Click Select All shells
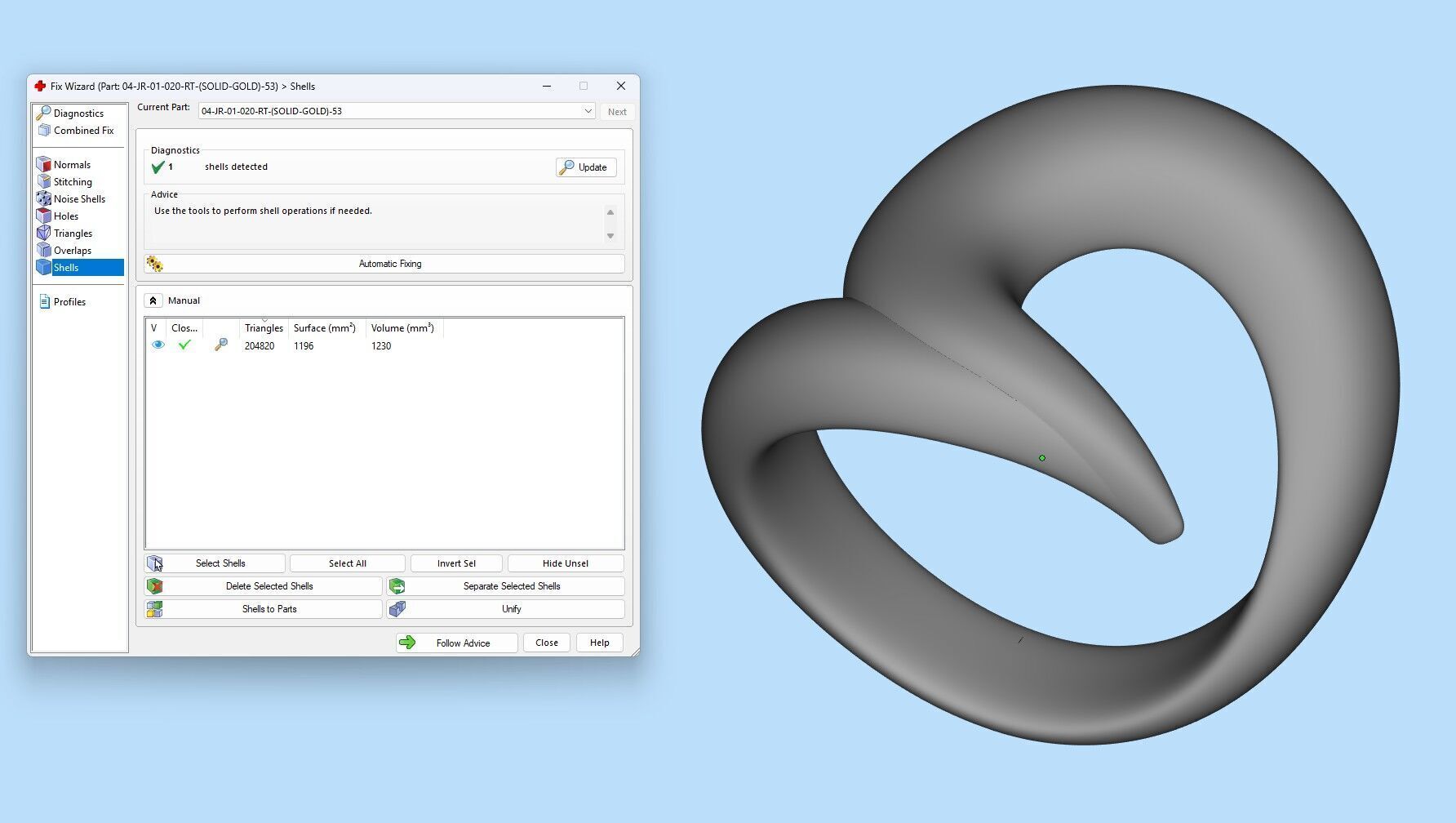Screen dimensions: 1456x823 click(x=348, y=563)
